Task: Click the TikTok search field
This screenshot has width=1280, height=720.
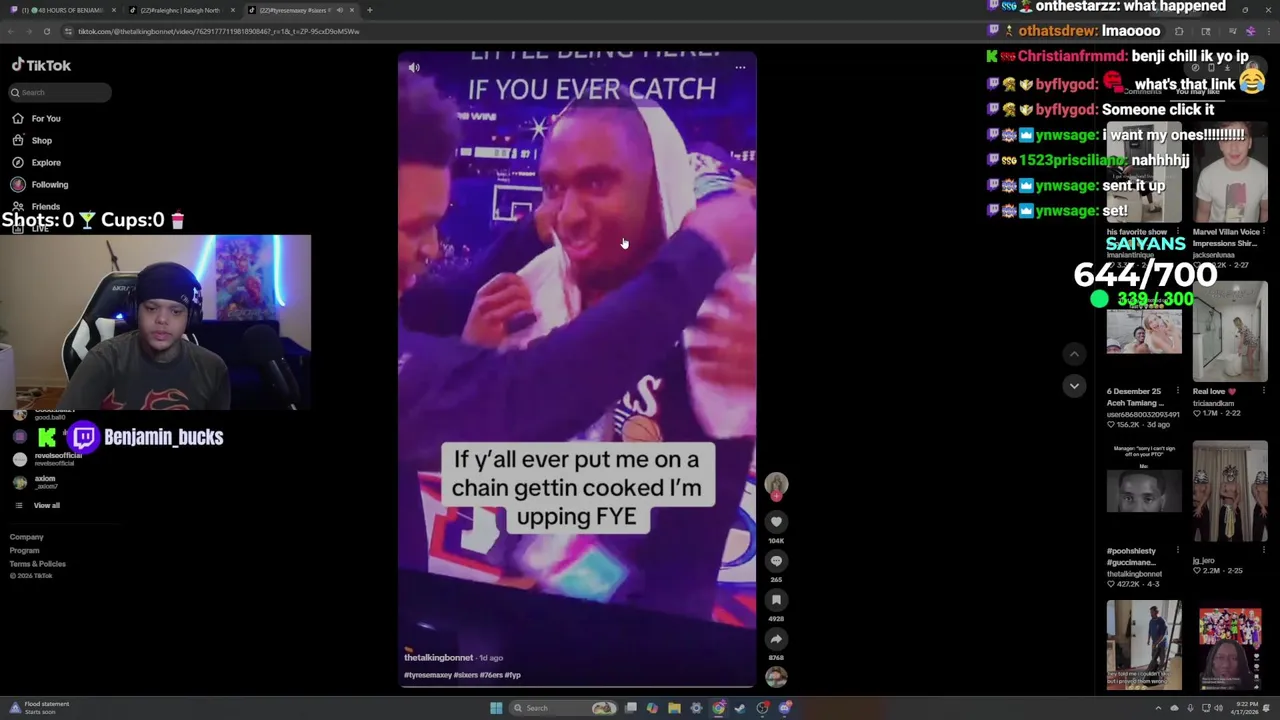Action: click(x=60, y=92)
